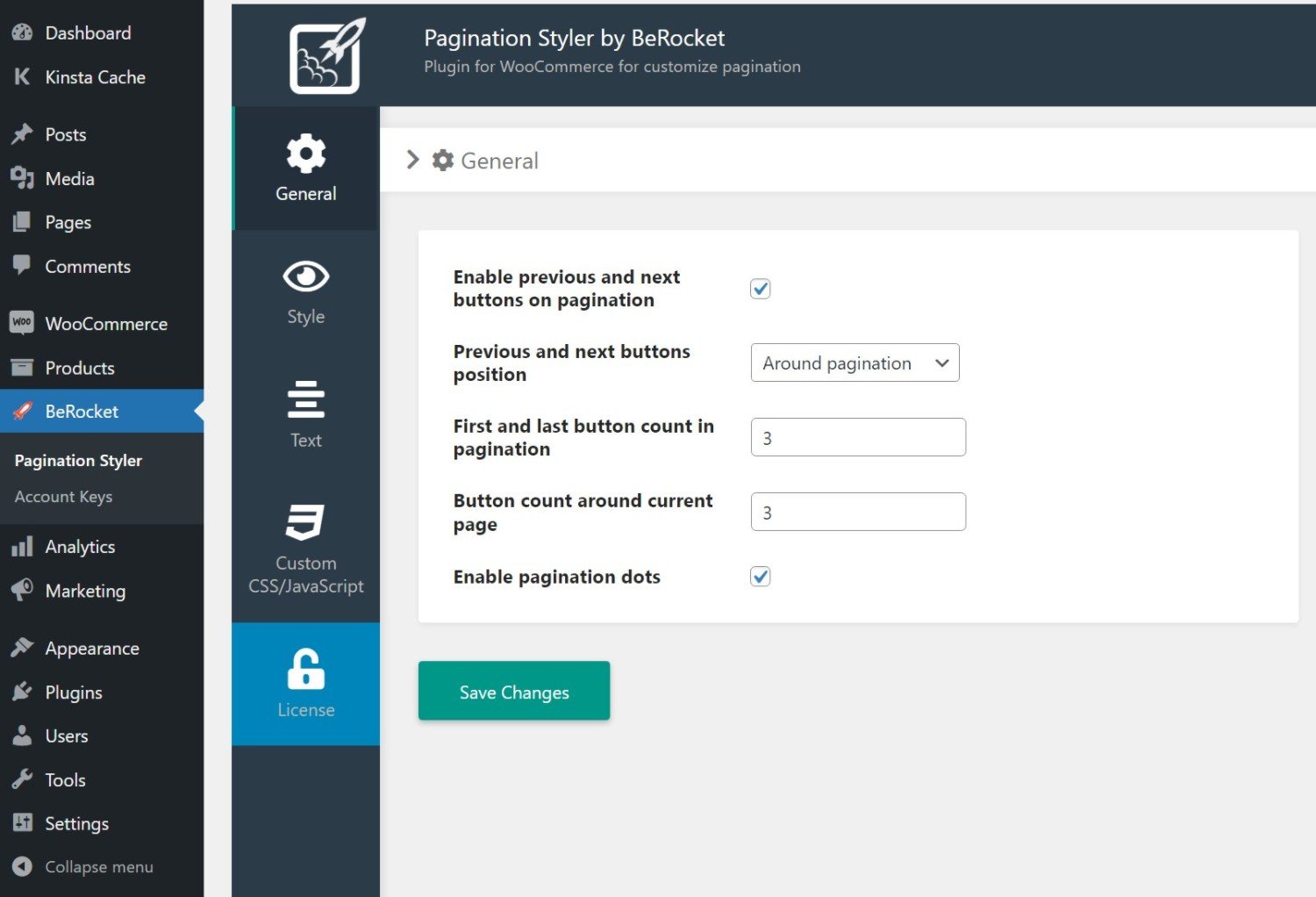1316x897 pixels.
Task: Edit the First and last button count field
Action: point(857,436)
